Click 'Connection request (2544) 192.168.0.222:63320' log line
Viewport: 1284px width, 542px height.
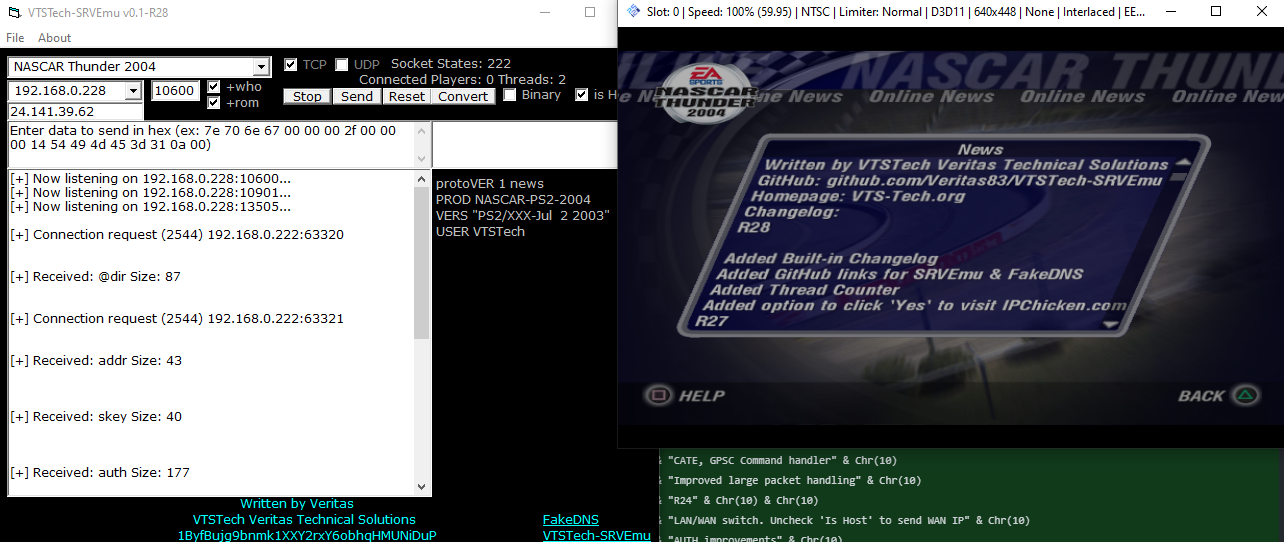[x=177, y=234]
